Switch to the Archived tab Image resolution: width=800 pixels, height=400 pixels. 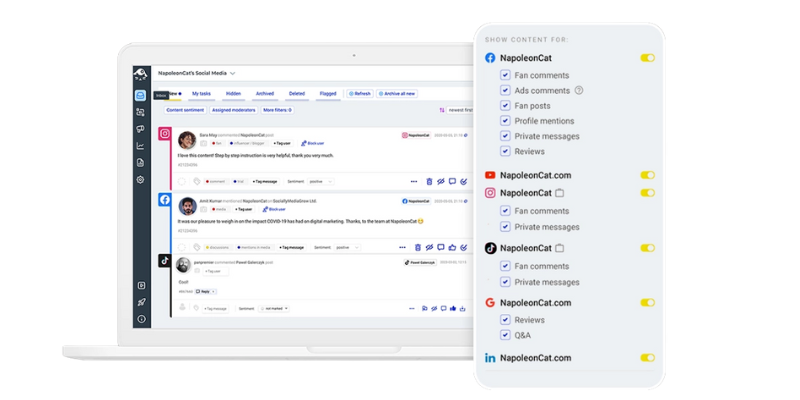tap(264, 93)
